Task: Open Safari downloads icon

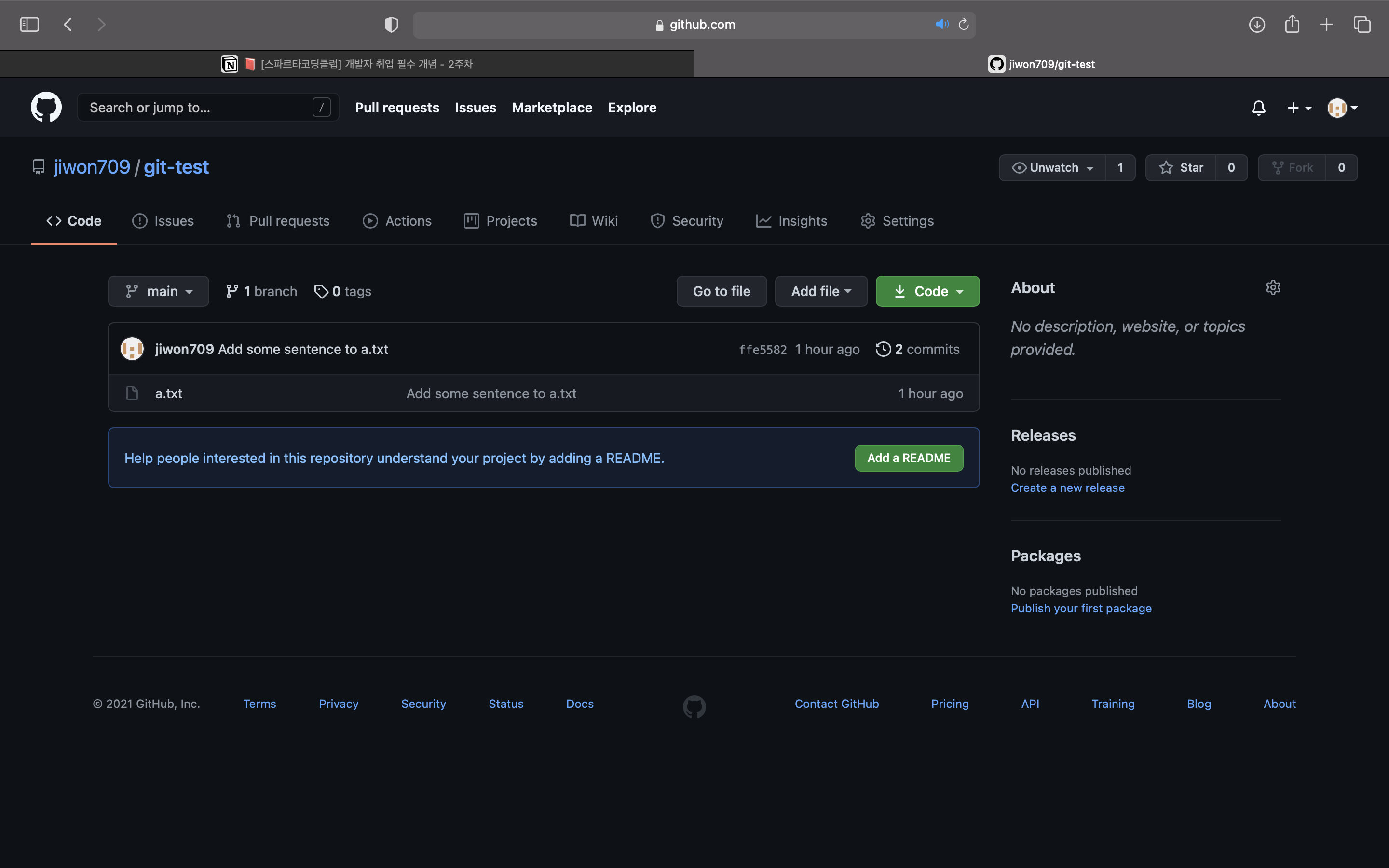Action: pos(1256,24)
